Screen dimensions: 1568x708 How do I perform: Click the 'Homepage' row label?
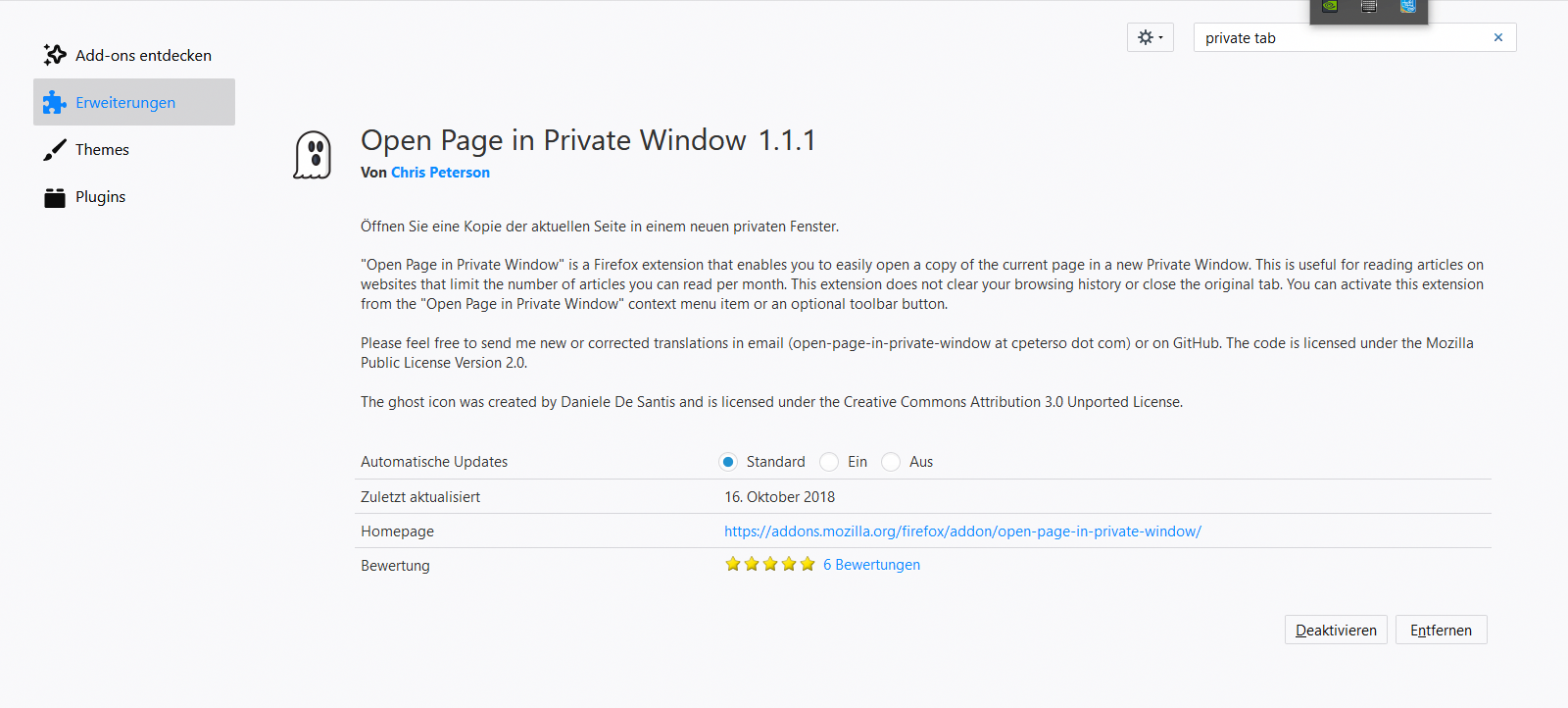[397, 531]
